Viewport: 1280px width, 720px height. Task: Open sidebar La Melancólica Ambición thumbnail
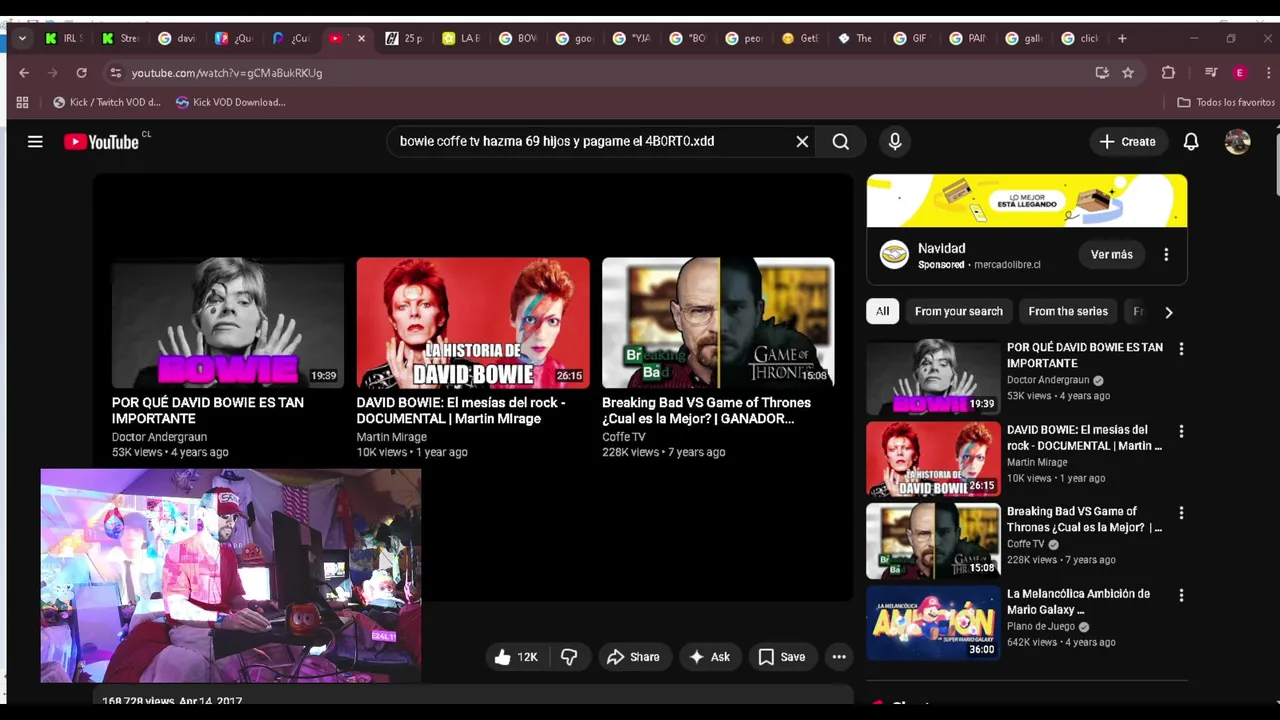[933, 623]
